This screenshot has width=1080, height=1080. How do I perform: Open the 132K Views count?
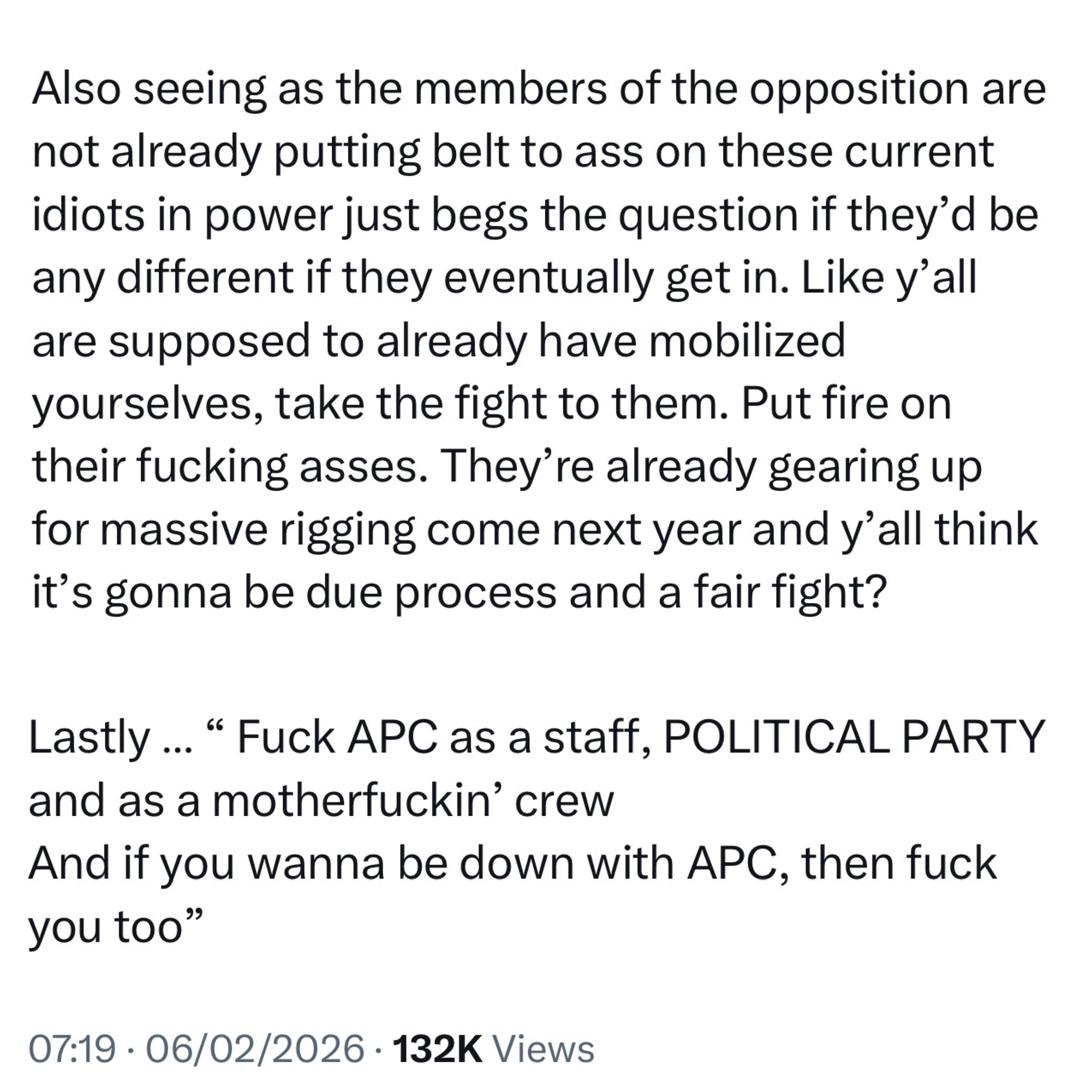pos(494,1049)
